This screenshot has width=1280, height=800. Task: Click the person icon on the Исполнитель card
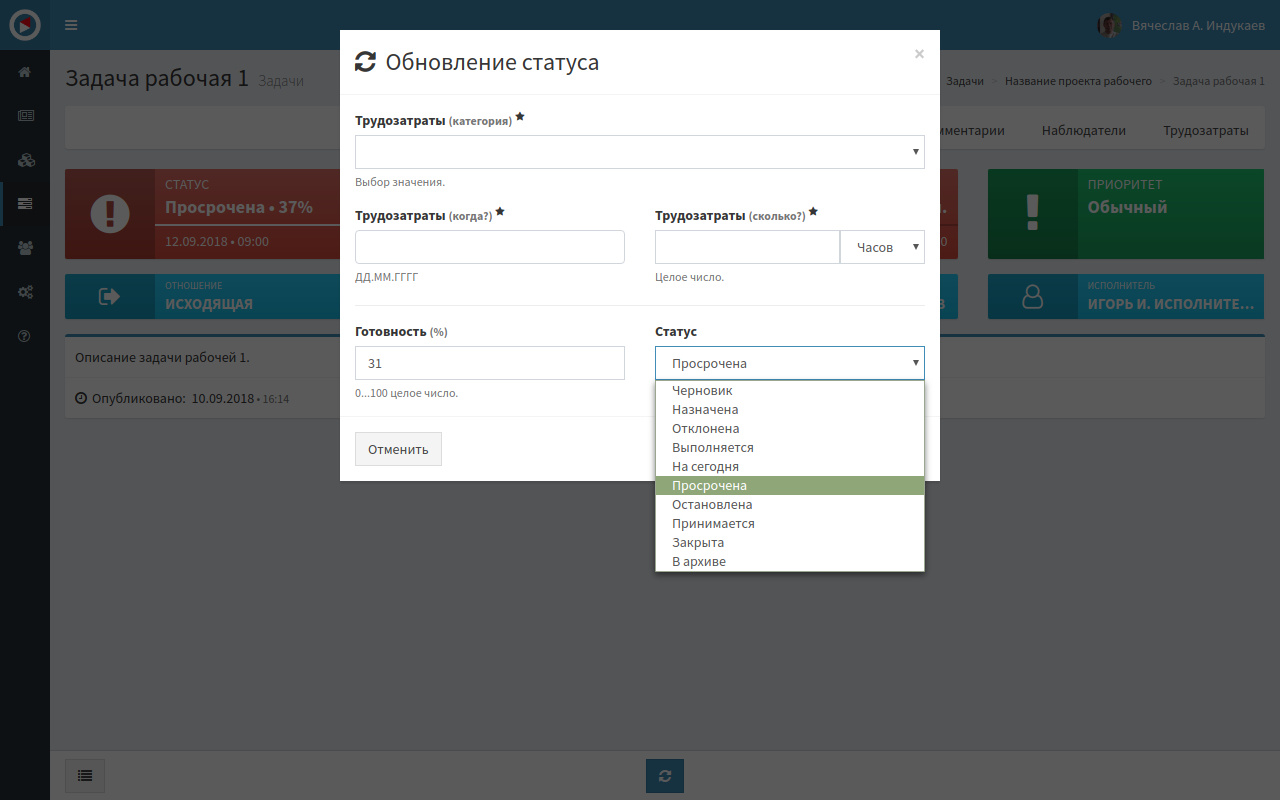point(1033,296)
